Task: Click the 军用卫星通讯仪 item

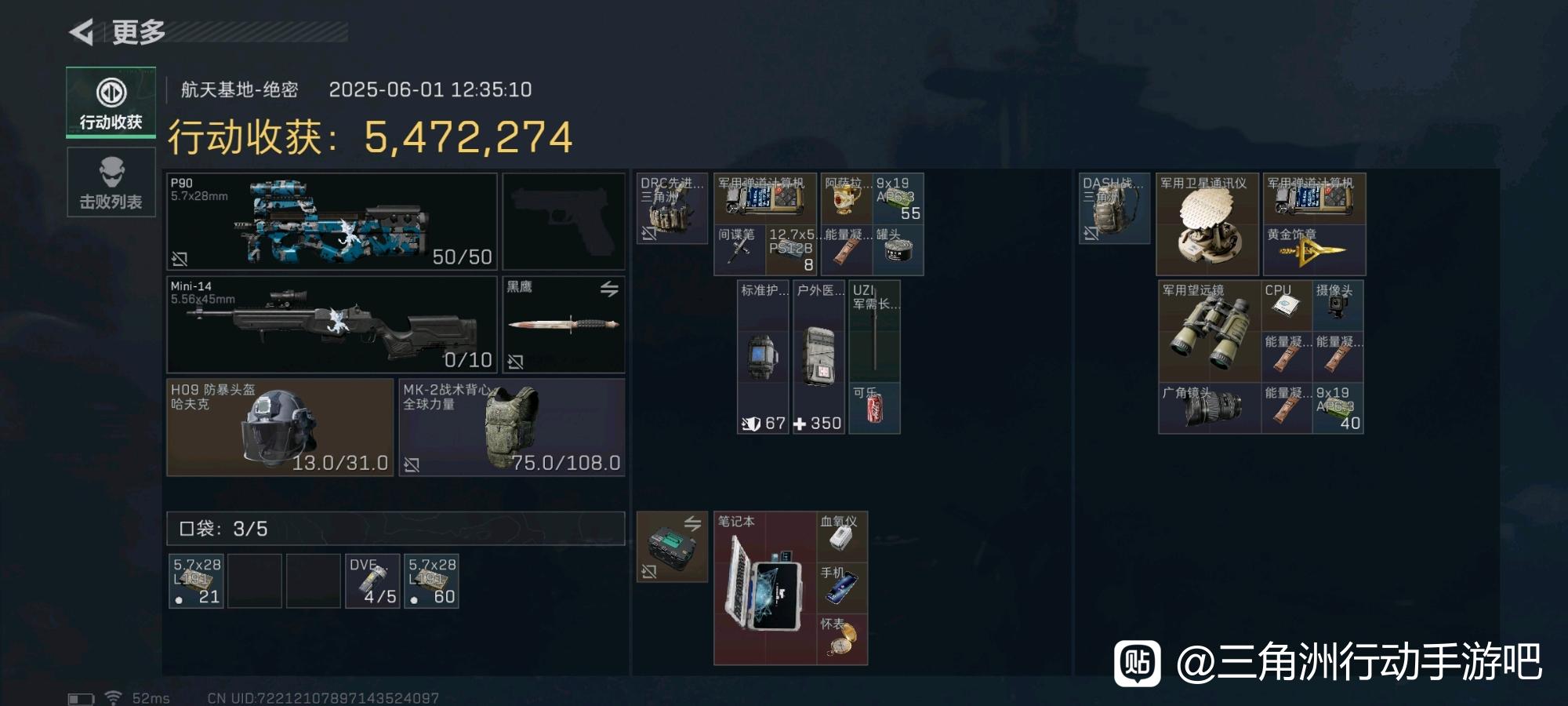Action: point(1207,224)
